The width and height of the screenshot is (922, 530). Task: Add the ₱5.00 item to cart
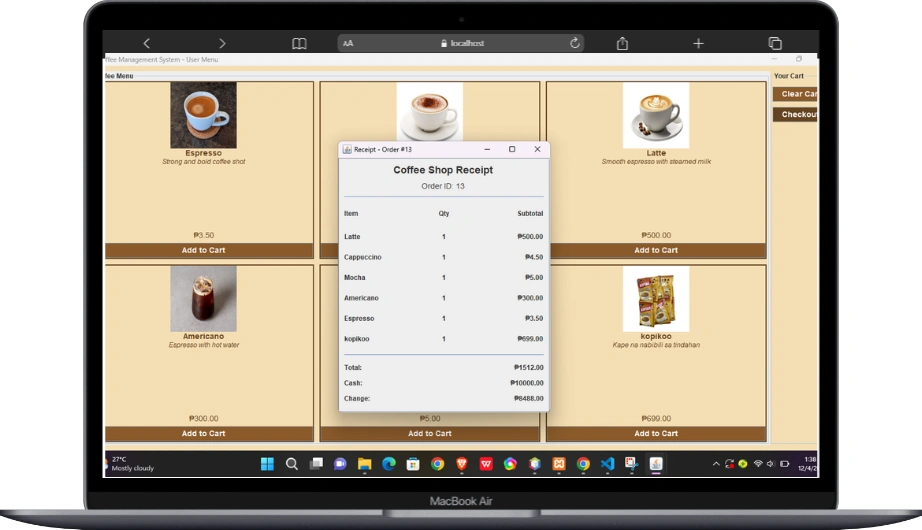tap(430, 434)
